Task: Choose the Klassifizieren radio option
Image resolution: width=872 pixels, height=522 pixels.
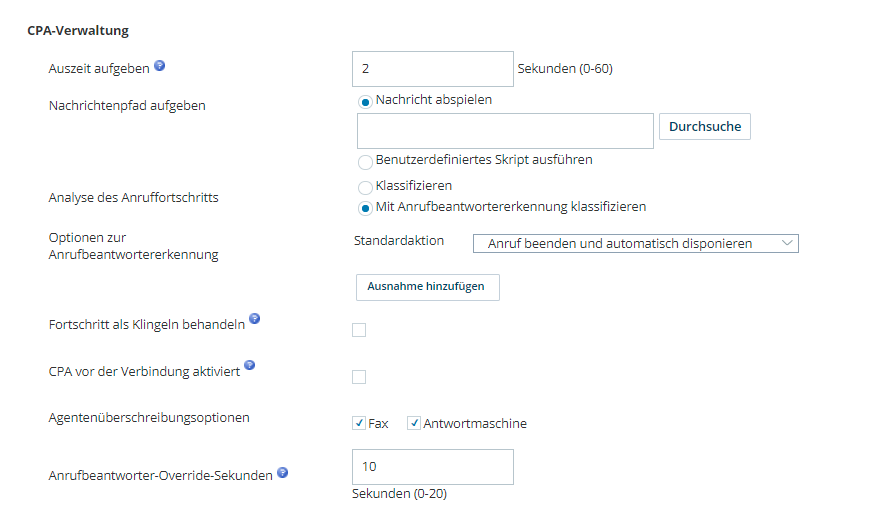Action: [x=365, y=187]
